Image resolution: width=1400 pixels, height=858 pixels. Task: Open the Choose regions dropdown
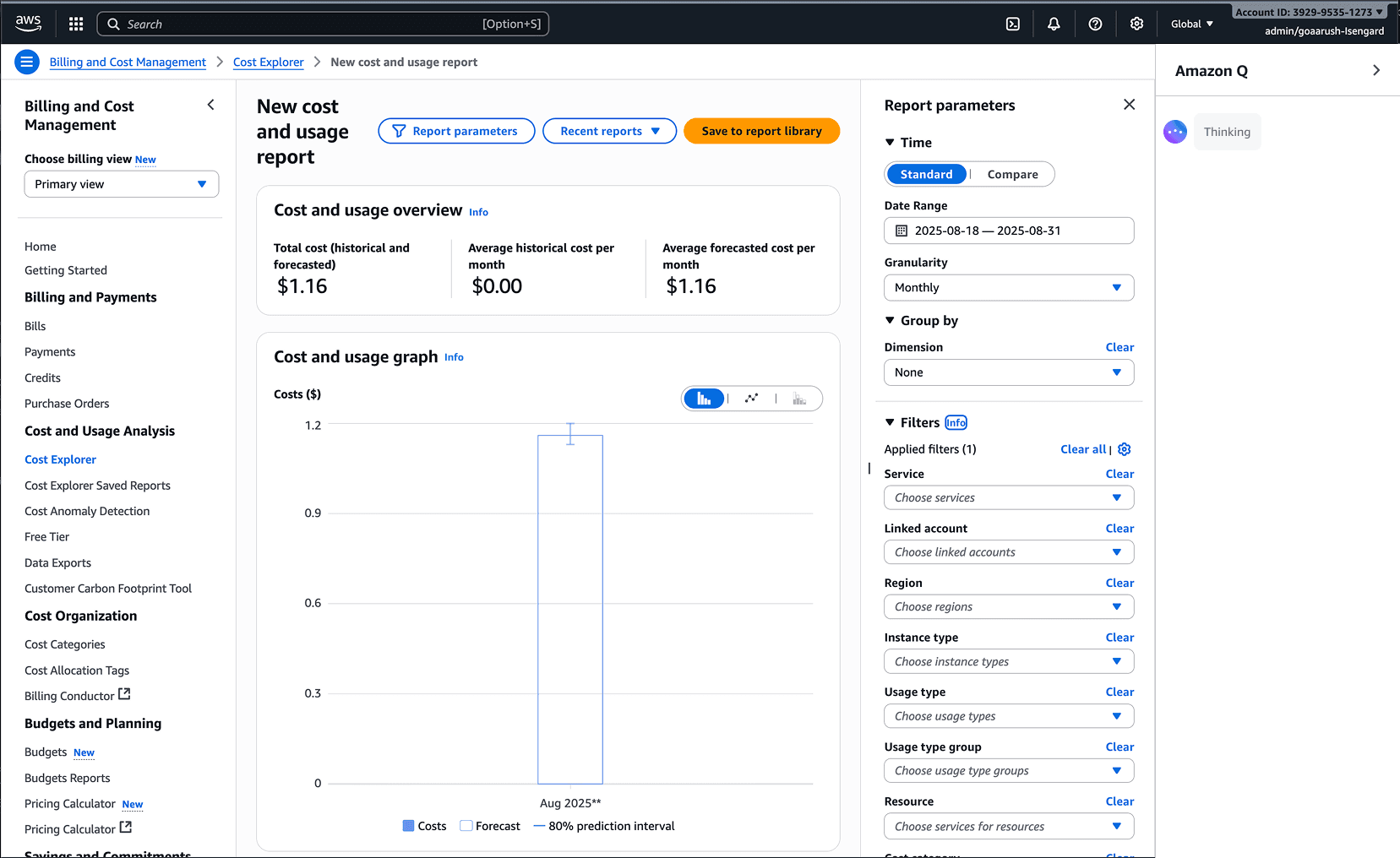1009,606
